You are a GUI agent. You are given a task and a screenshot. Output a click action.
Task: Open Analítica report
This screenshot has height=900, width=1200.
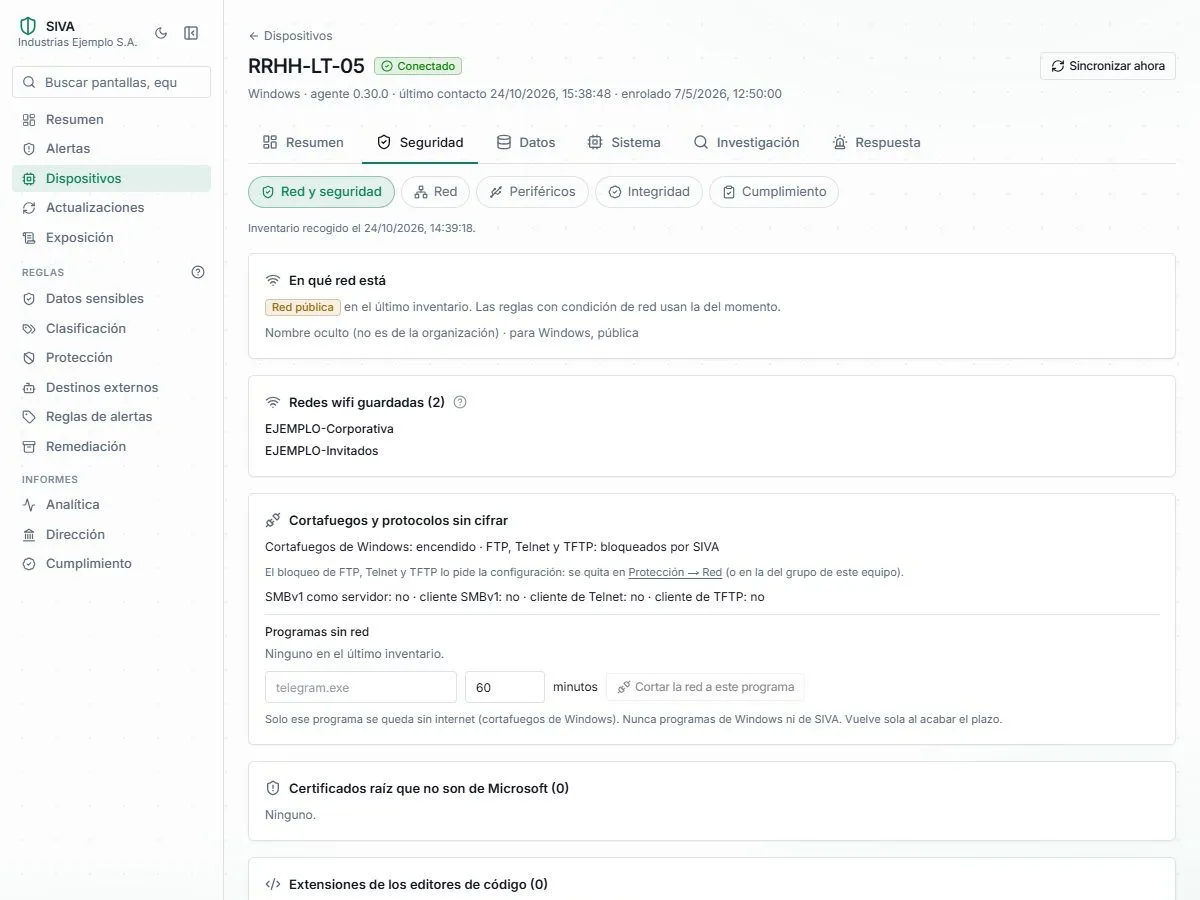point(111,504)
